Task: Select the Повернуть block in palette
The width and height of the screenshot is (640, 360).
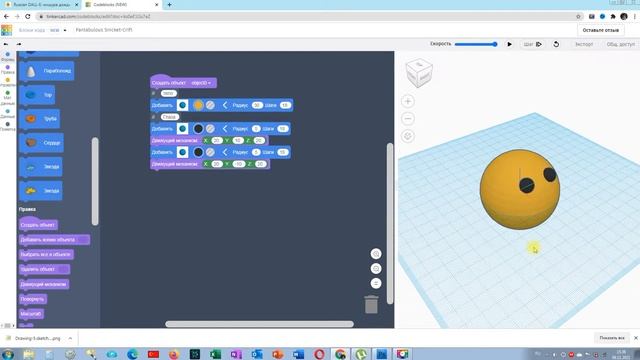Action: (33, 299)
